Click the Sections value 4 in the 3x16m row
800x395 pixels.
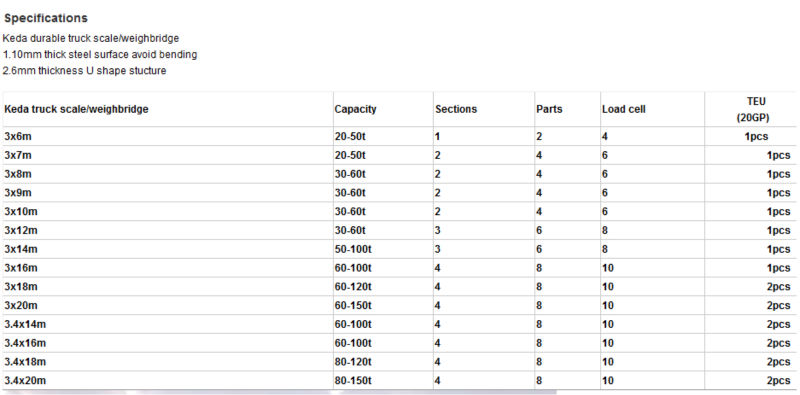point(438,268)
